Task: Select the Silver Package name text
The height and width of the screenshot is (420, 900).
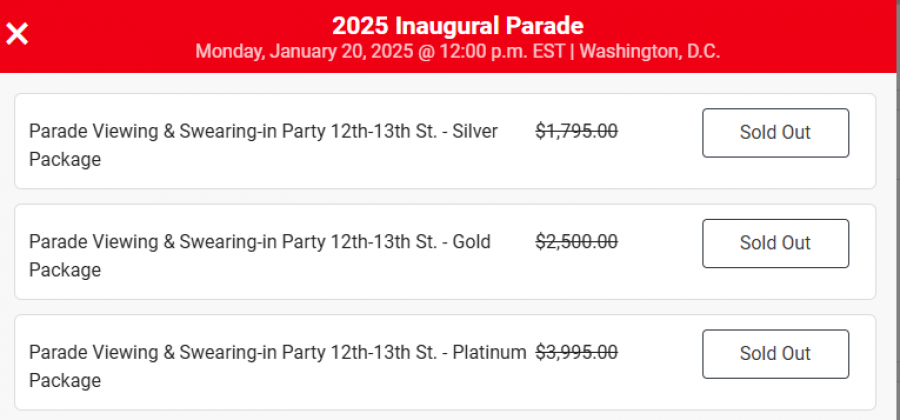Action: tap(263, 132)
